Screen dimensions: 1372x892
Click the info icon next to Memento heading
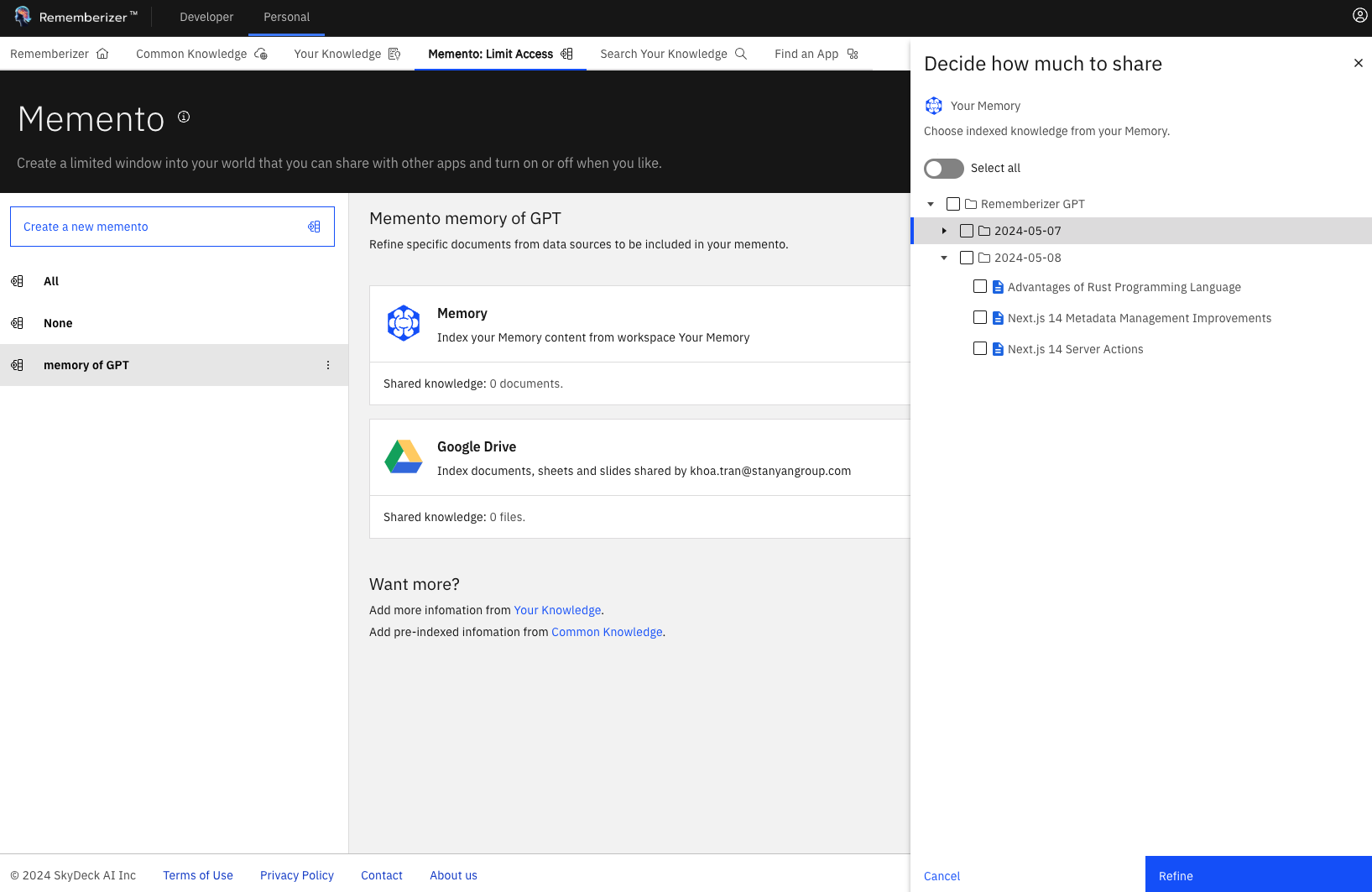pos(184,117)
